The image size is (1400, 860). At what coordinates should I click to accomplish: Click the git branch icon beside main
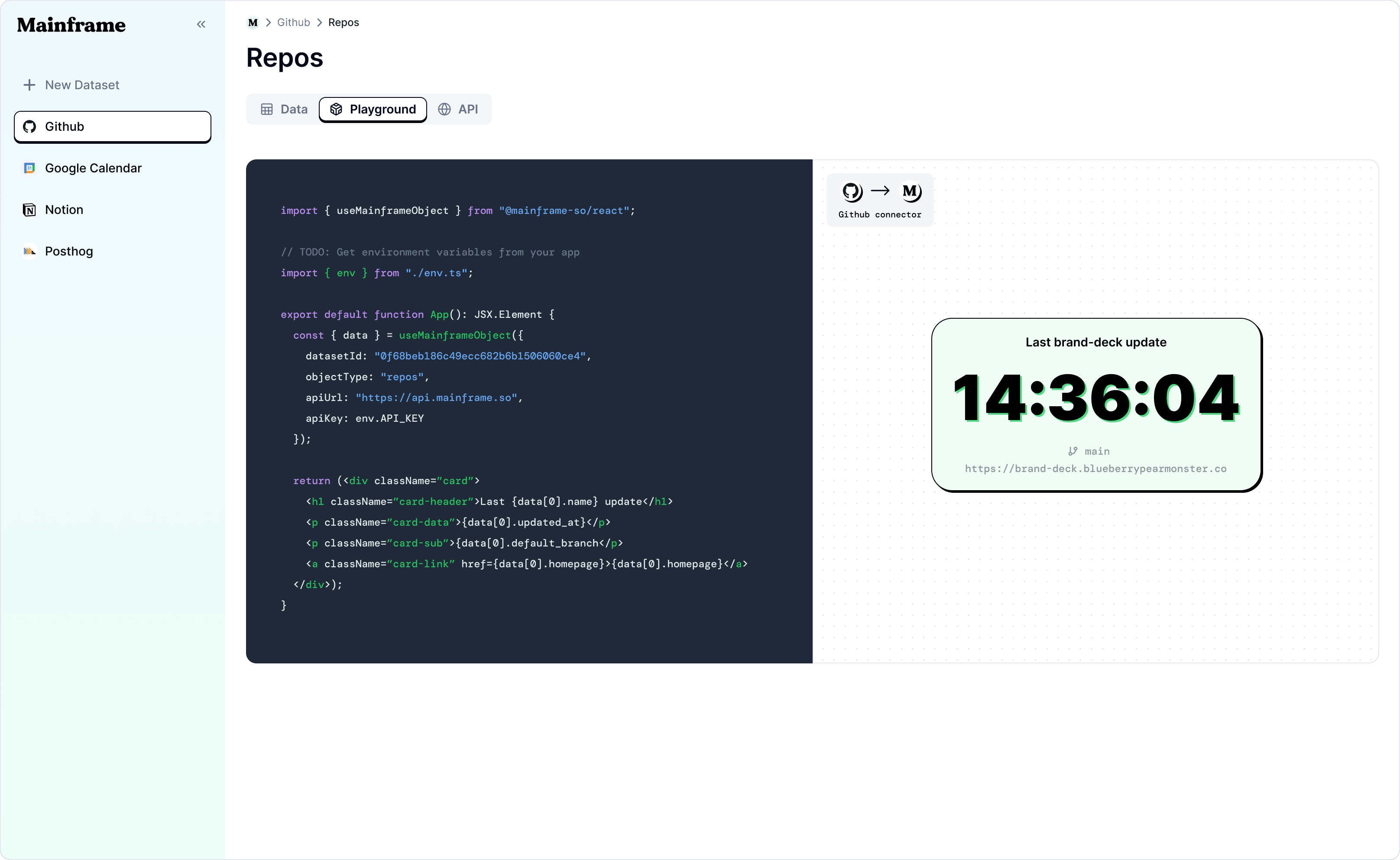click(1073, 451)
